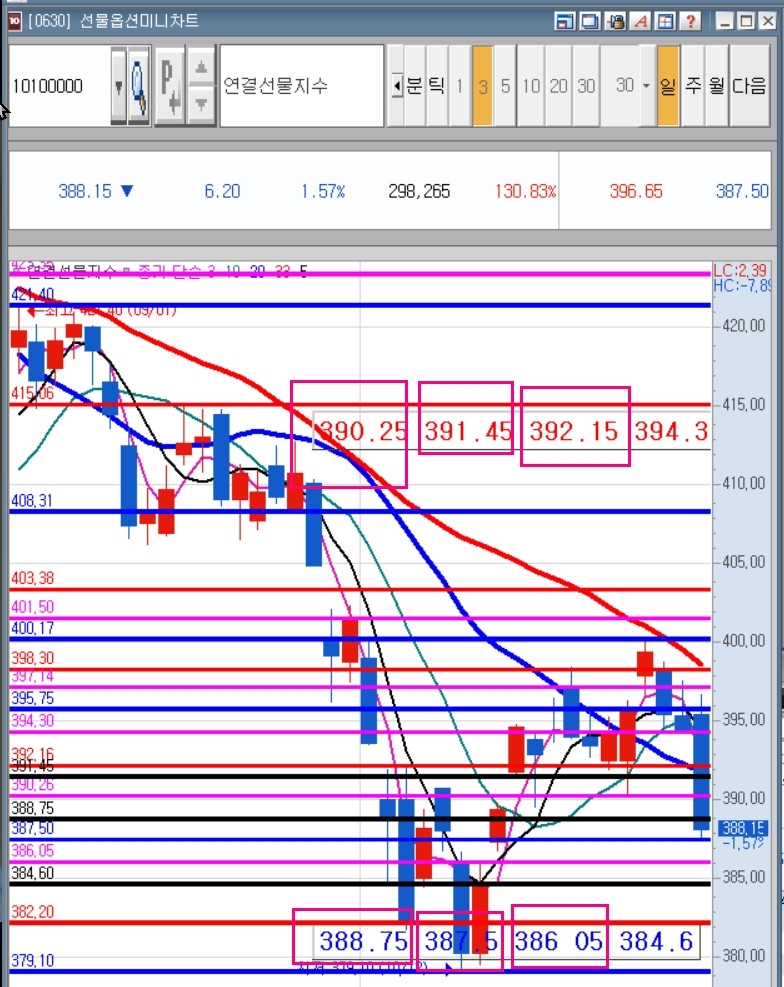Toggle the 일 (daily) chart button
Image resolution: width=784 pixels, height=987 pixels.
(x=668, y=86)
